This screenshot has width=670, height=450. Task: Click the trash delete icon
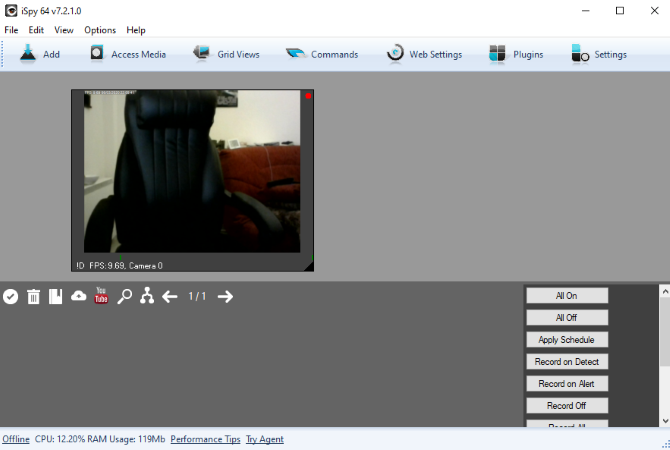pos(33,297)
